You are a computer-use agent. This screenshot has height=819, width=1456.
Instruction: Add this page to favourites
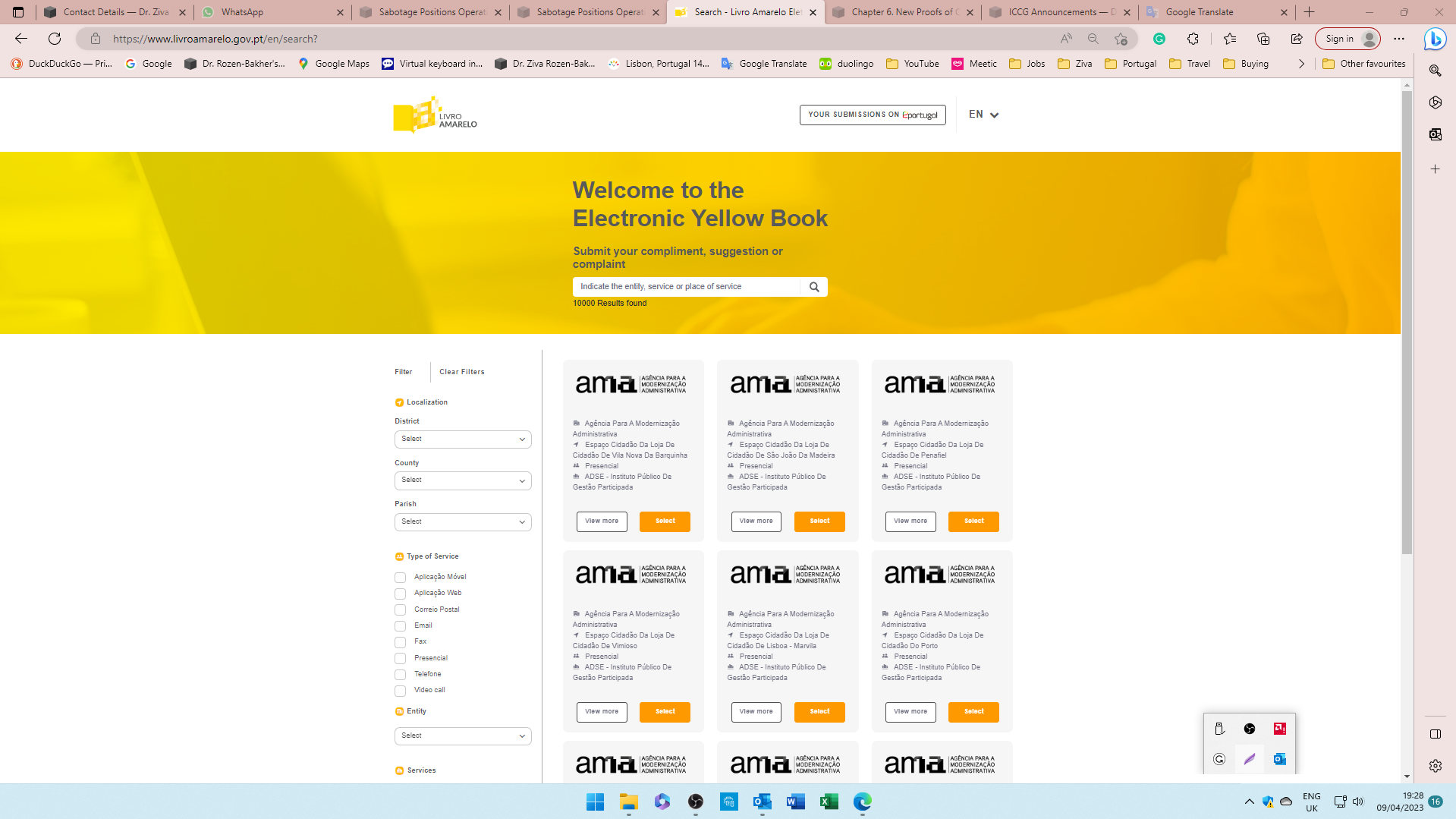[1121, 39]
